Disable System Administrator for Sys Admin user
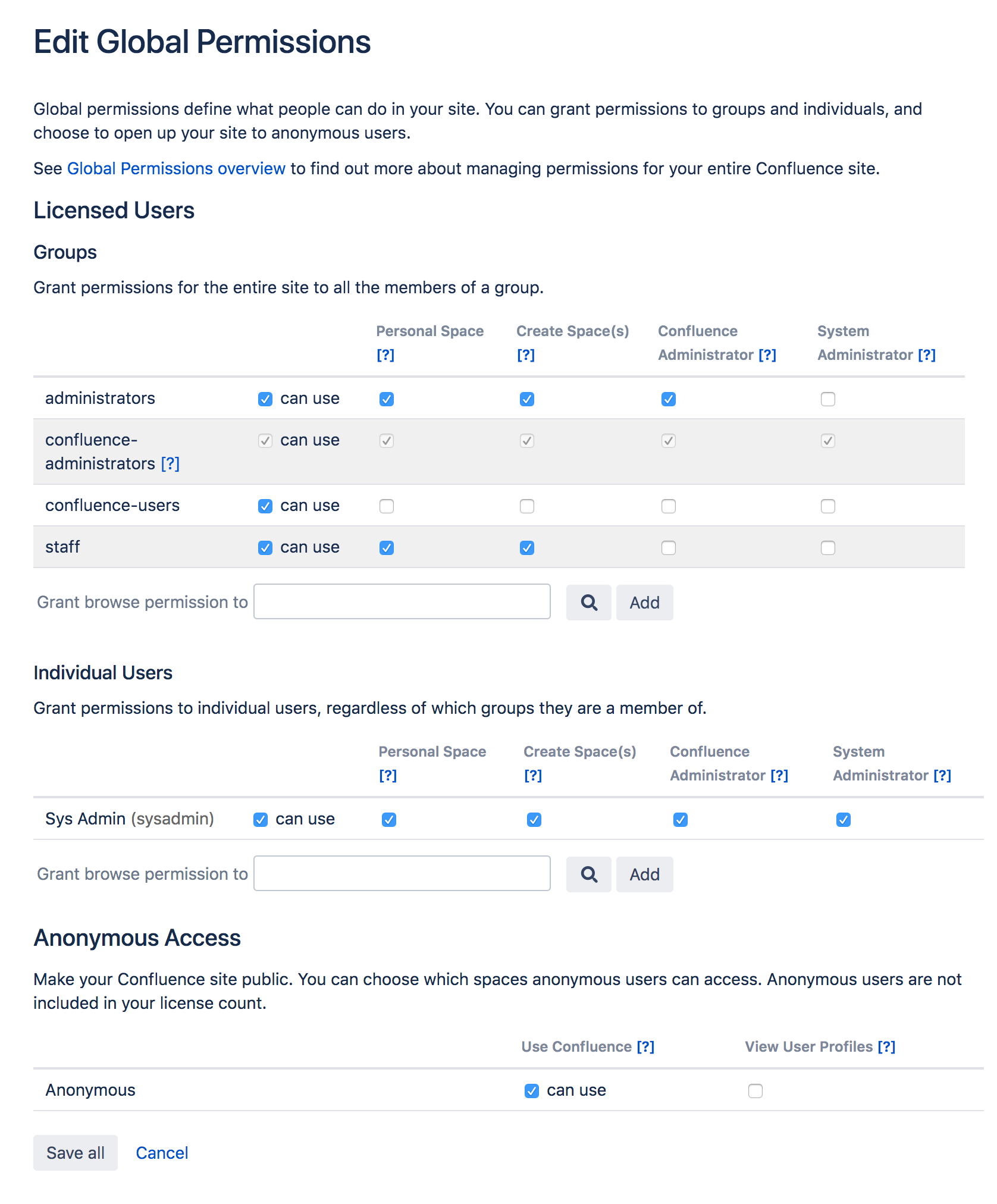Viewport: 997px width, 1204px height. click(843, 820)
